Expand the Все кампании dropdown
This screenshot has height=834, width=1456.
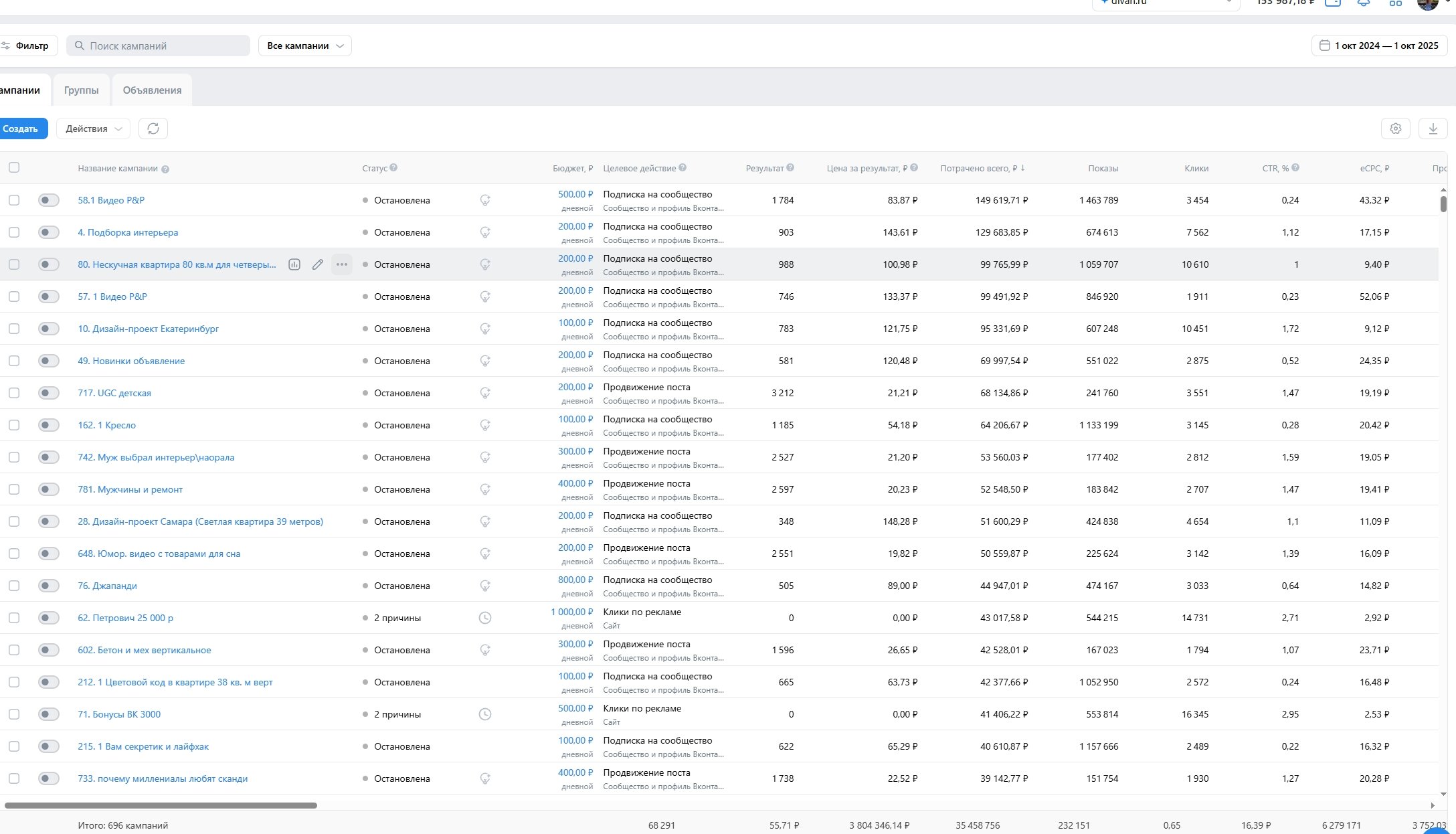pos(304,46)
